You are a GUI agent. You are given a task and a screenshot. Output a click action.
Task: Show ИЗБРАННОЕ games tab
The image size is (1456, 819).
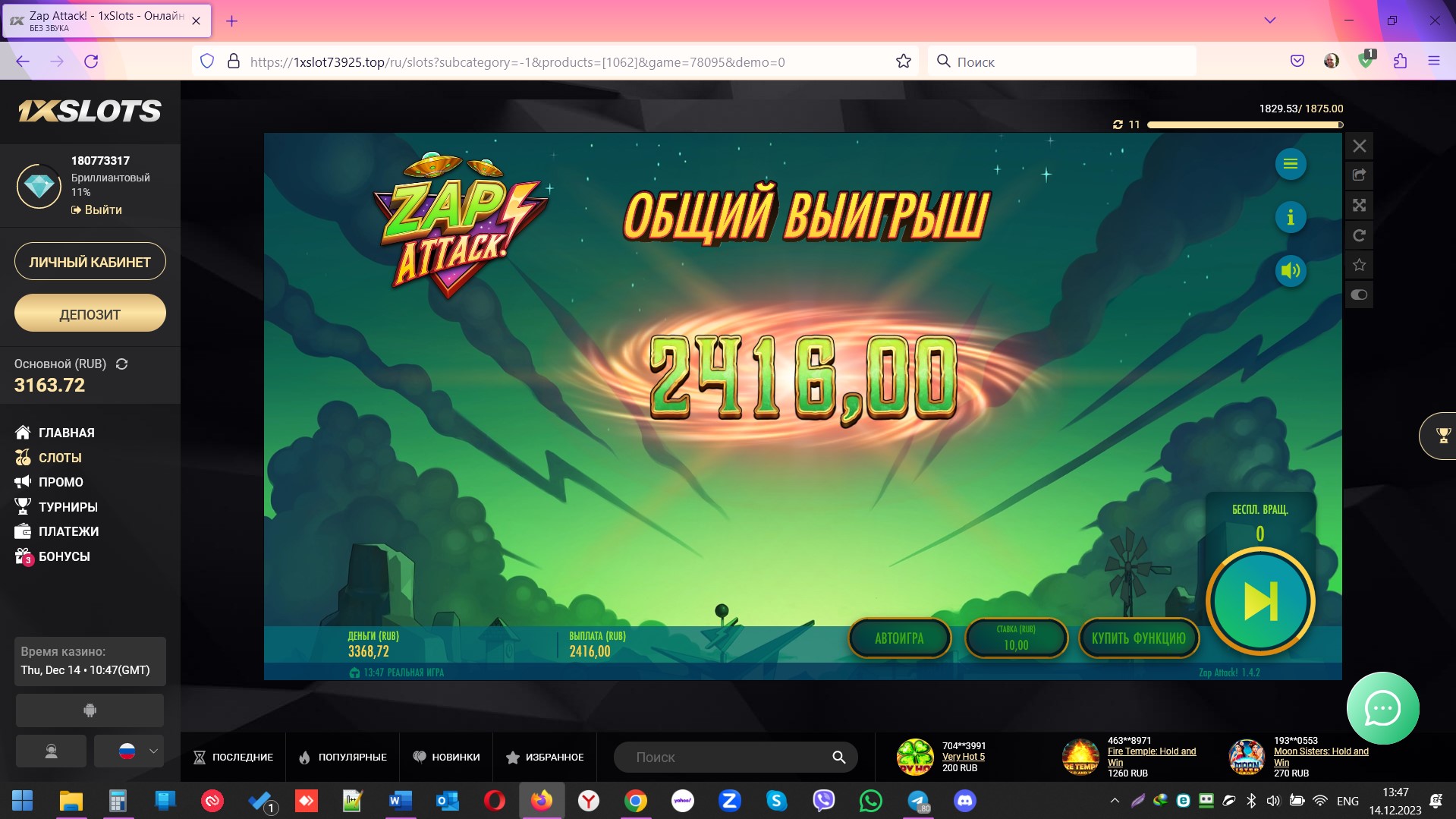545,758
